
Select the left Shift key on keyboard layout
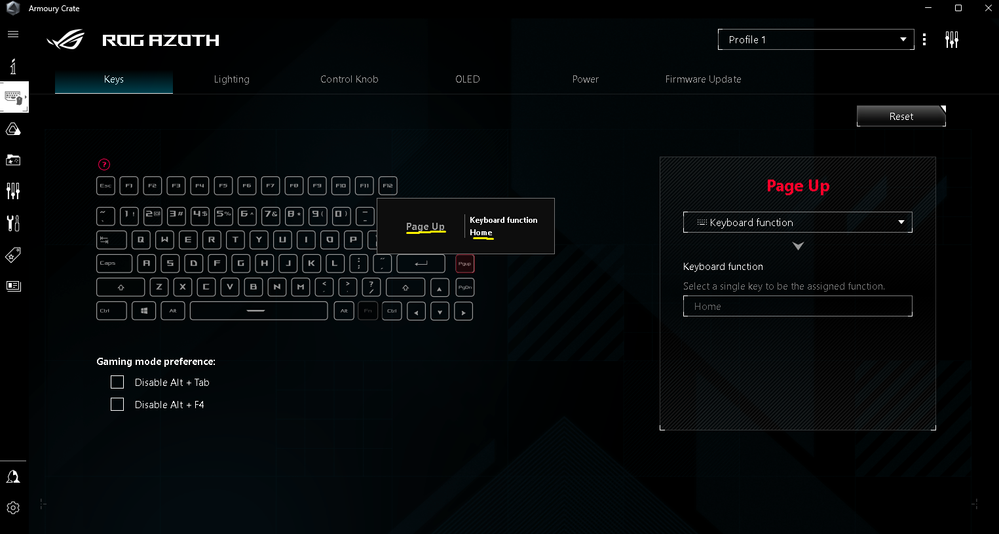pos(120,287)
